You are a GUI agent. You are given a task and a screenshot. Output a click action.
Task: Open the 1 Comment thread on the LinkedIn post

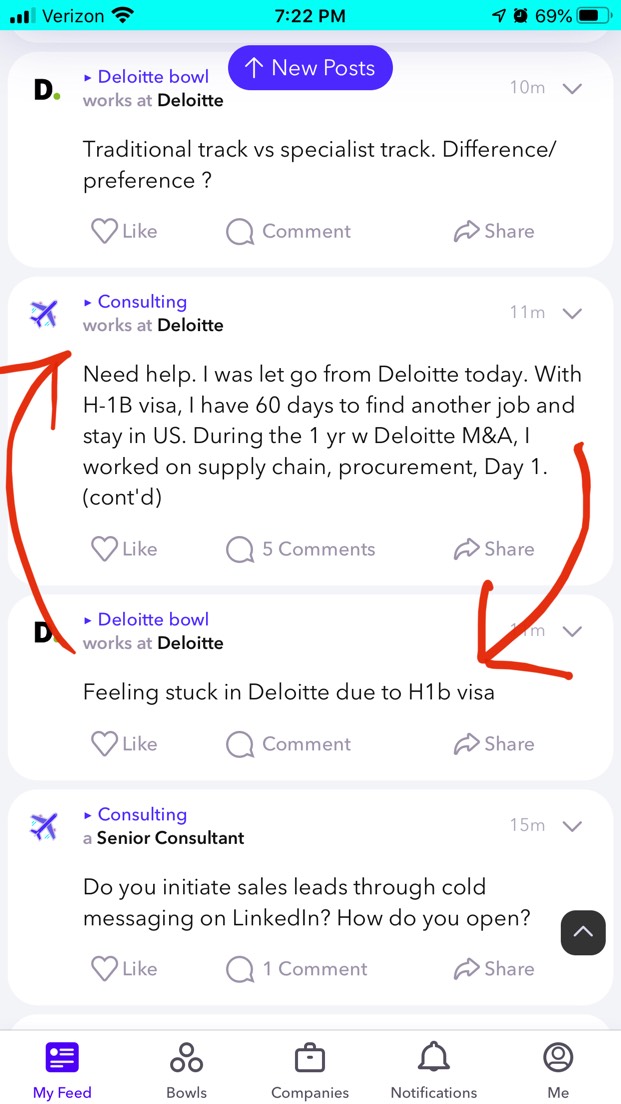296,969
